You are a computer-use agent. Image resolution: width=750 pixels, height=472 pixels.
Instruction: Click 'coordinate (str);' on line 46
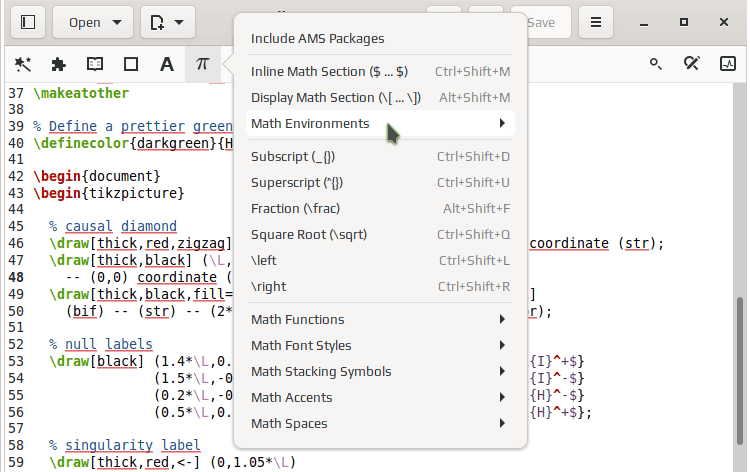596,243
